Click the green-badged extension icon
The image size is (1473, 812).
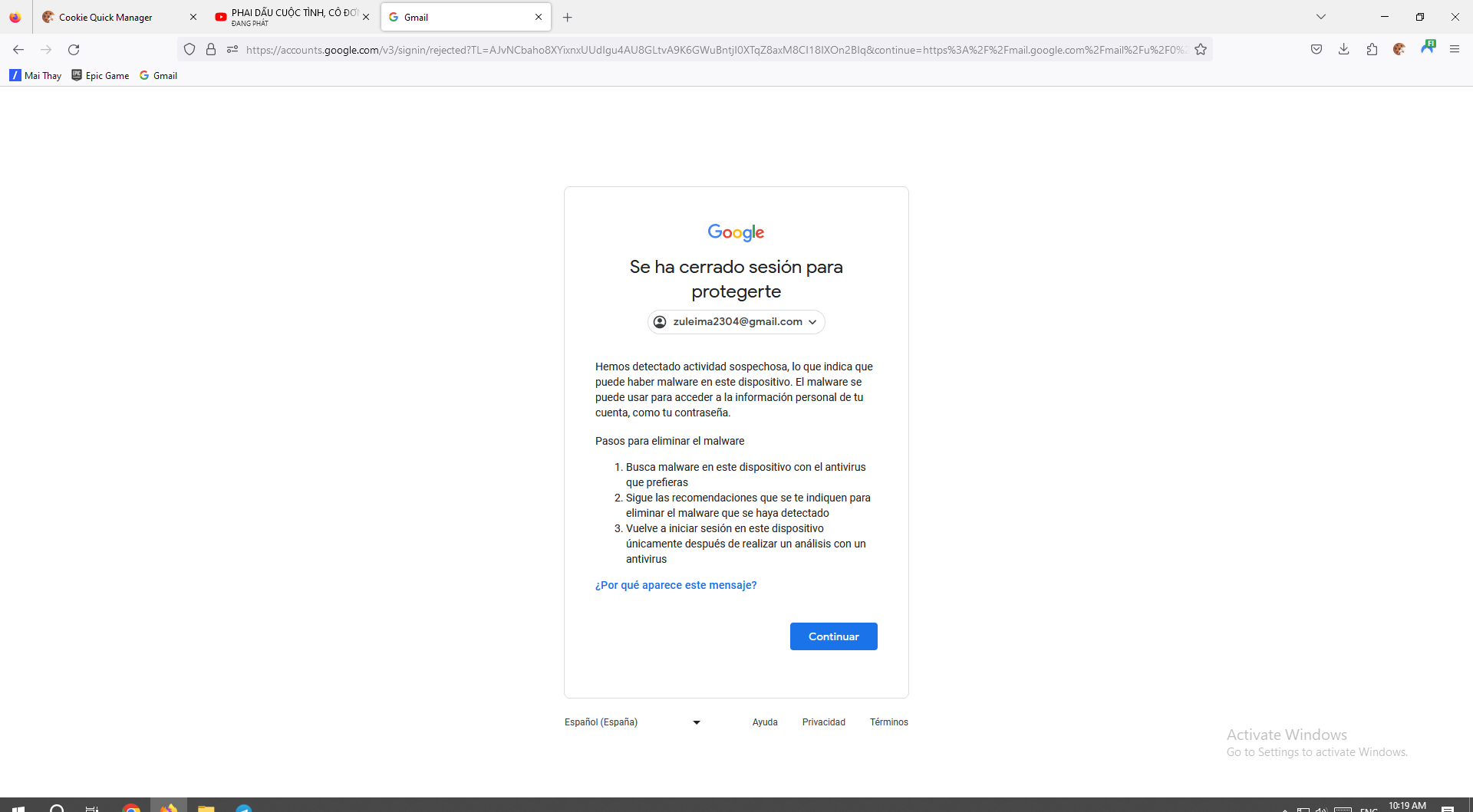click(x=1428, y=48)
